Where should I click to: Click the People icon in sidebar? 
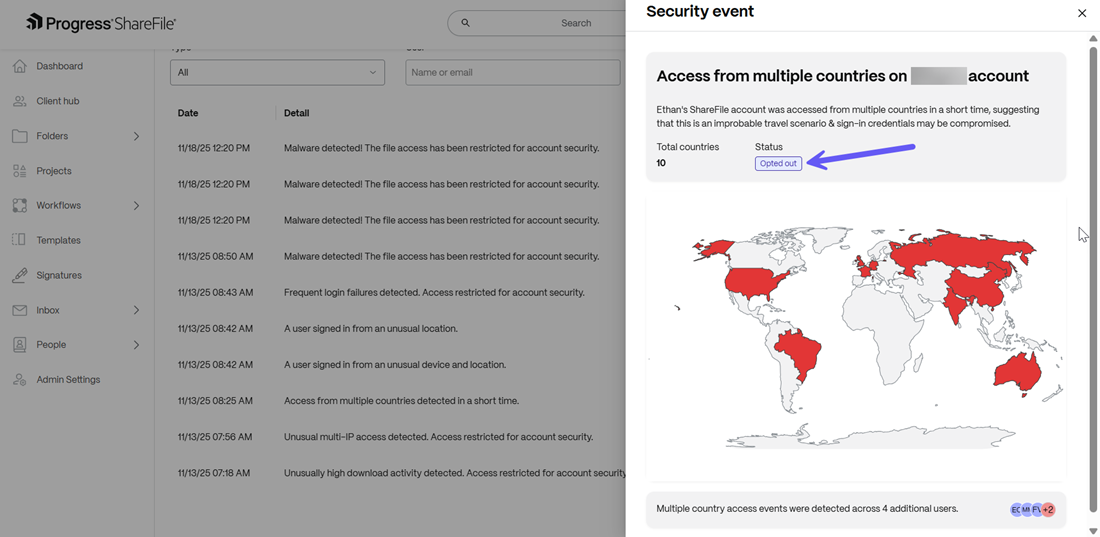pos(20,345)
